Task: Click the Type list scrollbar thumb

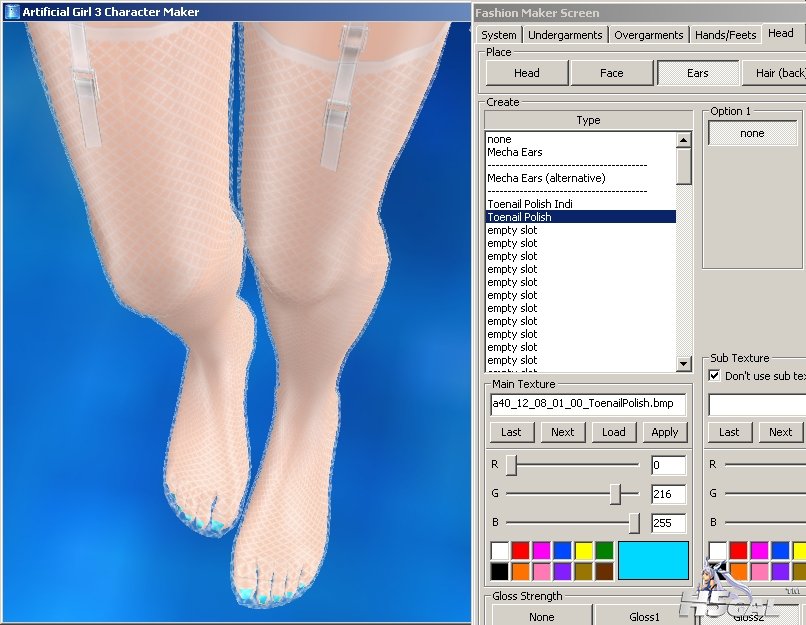Action: 684,166
